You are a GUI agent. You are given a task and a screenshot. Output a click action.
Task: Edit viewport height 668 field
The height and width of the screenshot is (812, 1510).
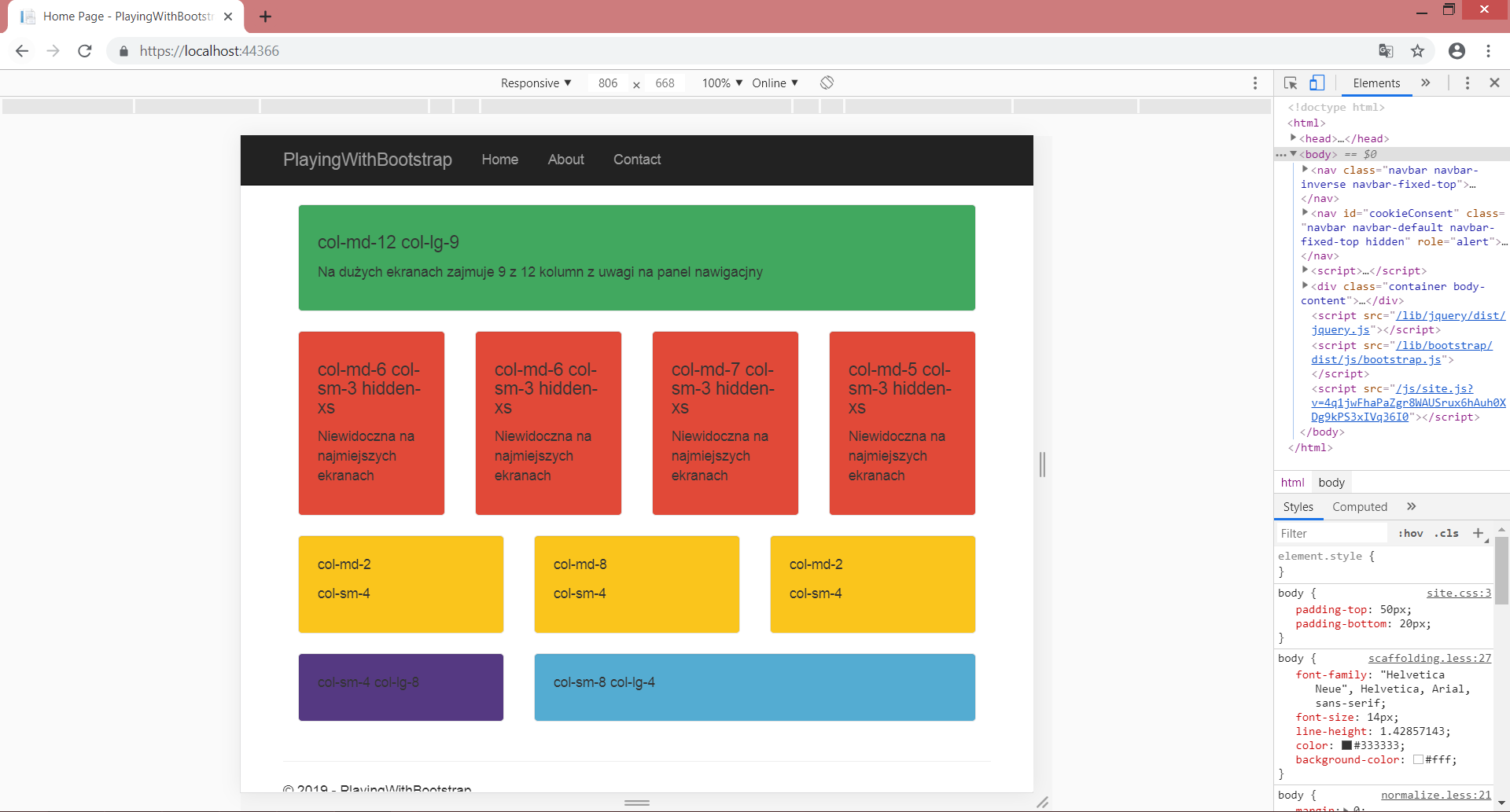665,83
